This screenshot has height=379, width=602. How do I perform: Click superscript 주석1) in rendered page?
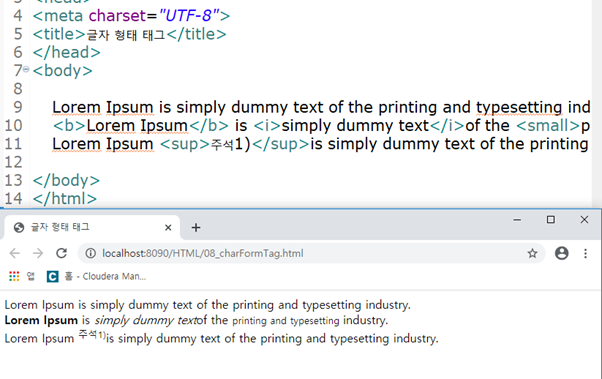(x=92, y=335)
